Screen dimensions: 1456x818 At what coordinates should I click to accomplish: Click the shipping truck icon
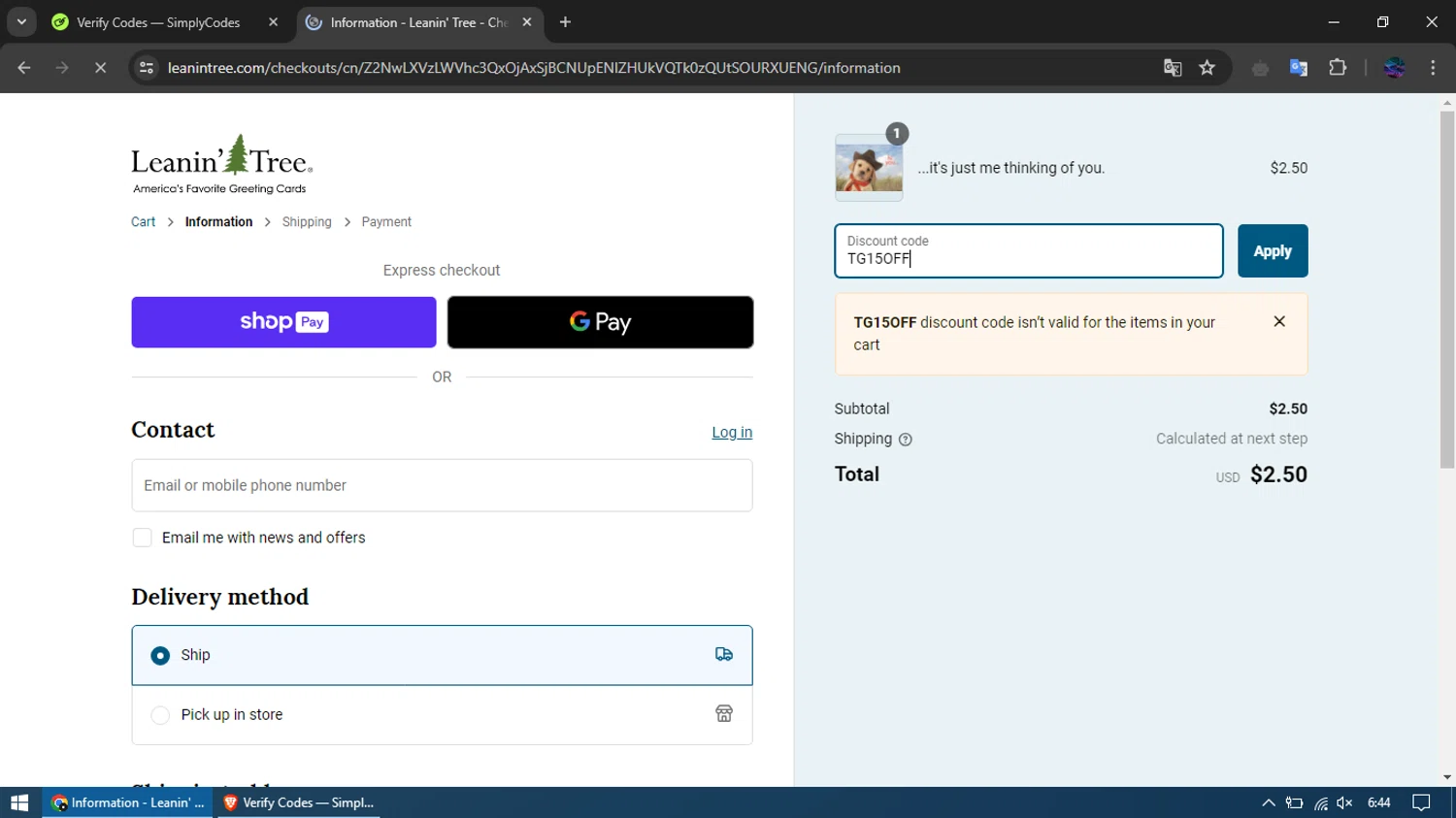(x=724, y=655)
